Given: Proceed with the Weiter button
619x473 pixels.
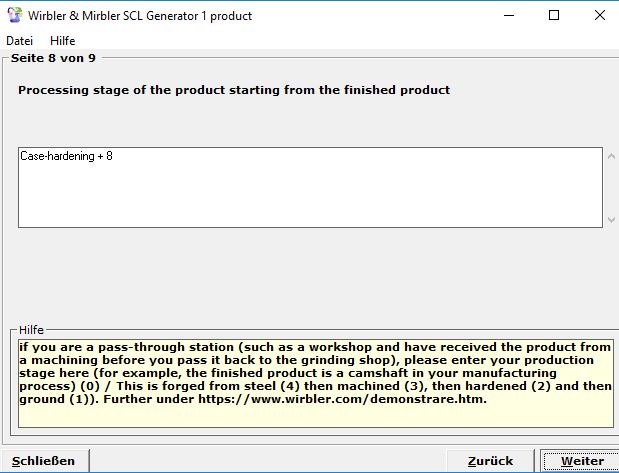Looking at the screenshot, I should 581,461.
